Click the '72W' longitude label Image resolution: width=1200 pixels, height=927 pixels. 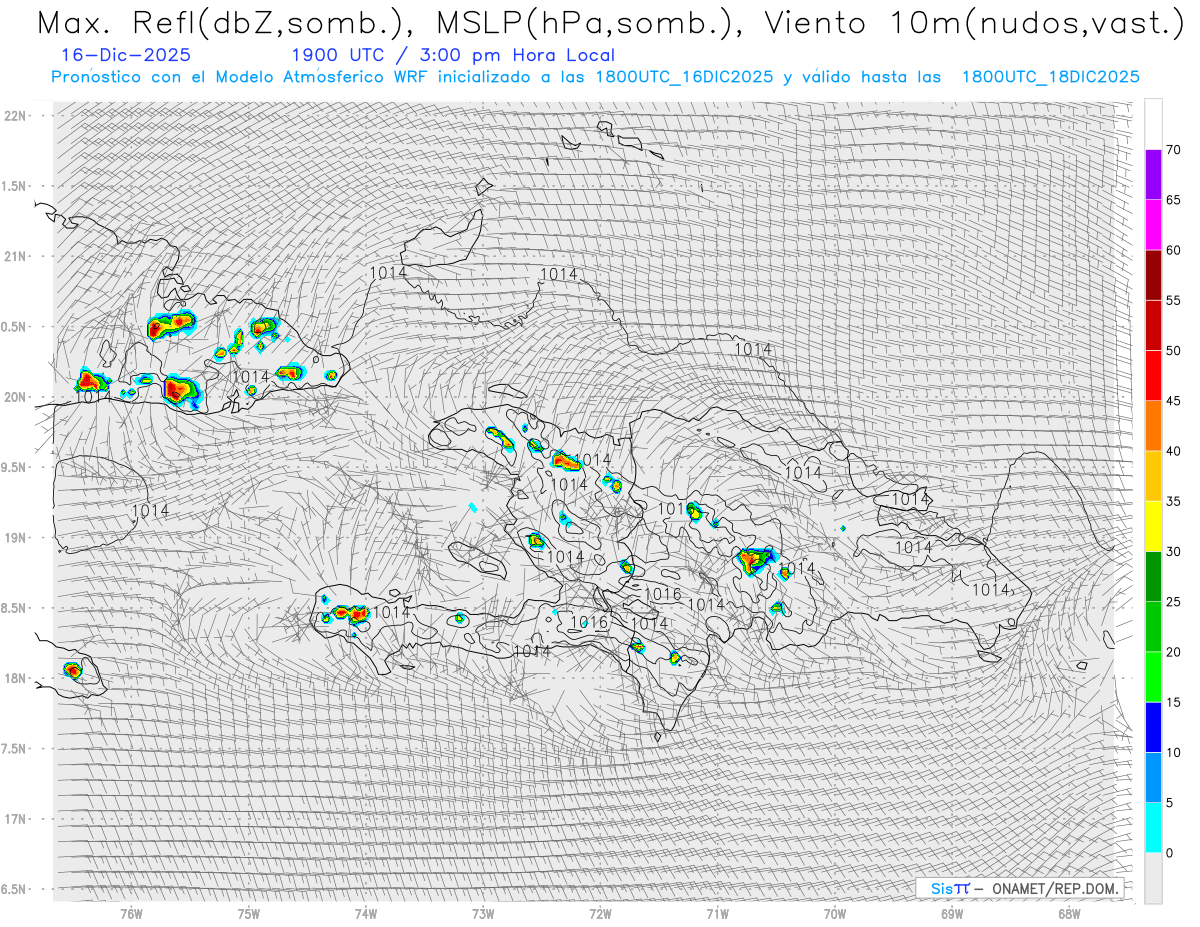(x=600, y=913)
